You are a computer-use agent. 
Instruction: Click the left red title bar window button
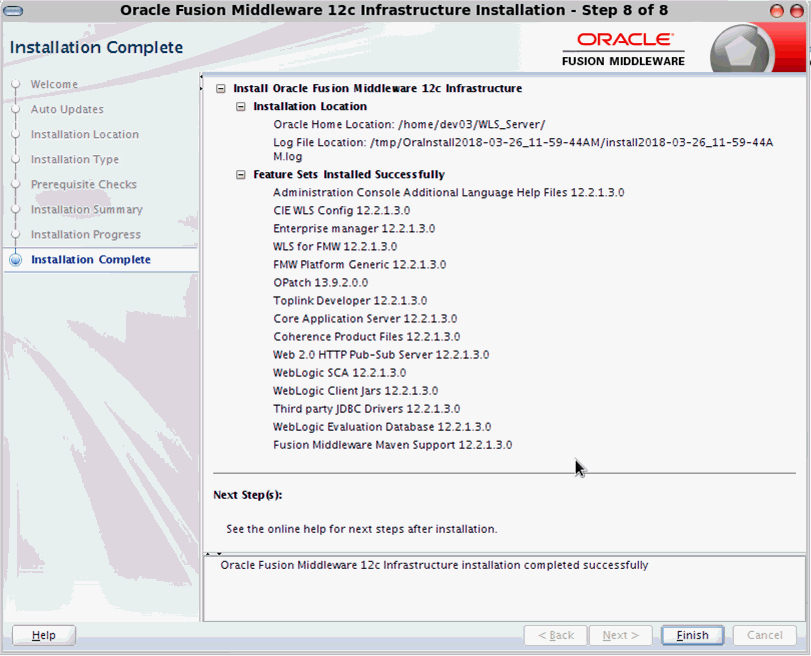(x=777, y=11)
